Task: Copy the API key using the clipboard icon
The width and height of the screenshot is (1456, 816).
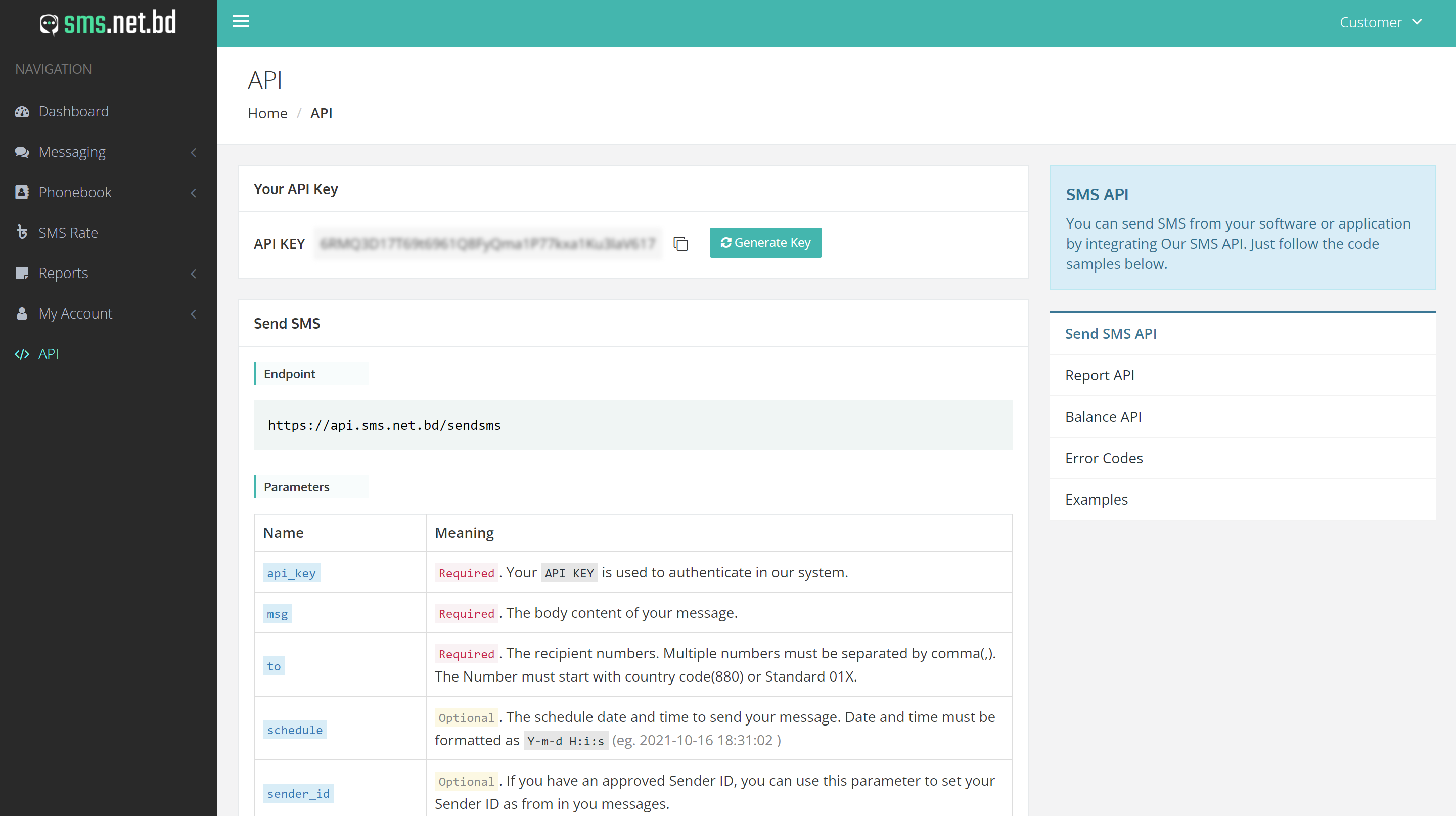Action: point(680,244)
